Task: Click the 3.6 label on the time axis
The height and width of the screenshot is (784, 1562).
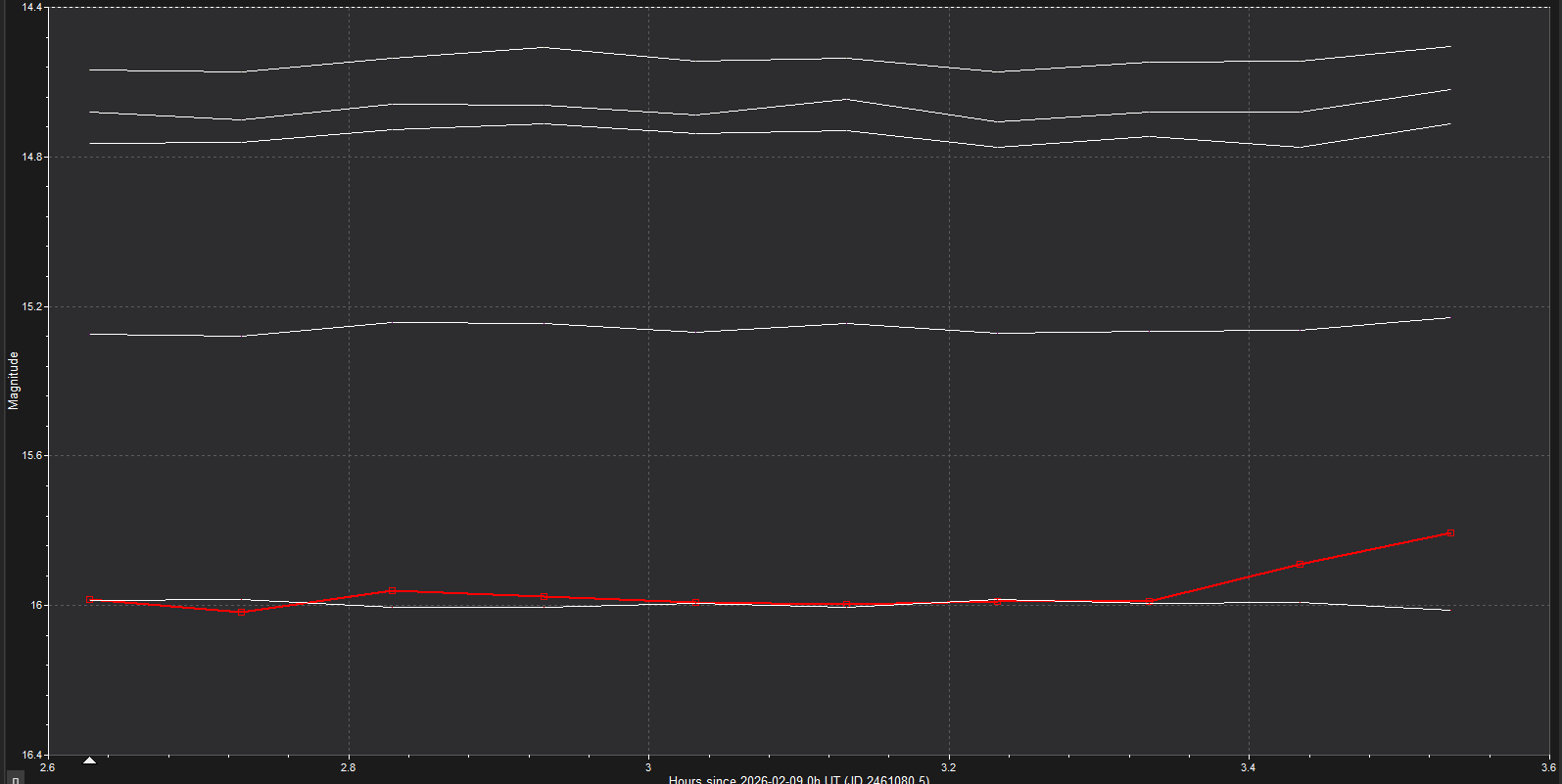Action: click(1547, 767)
